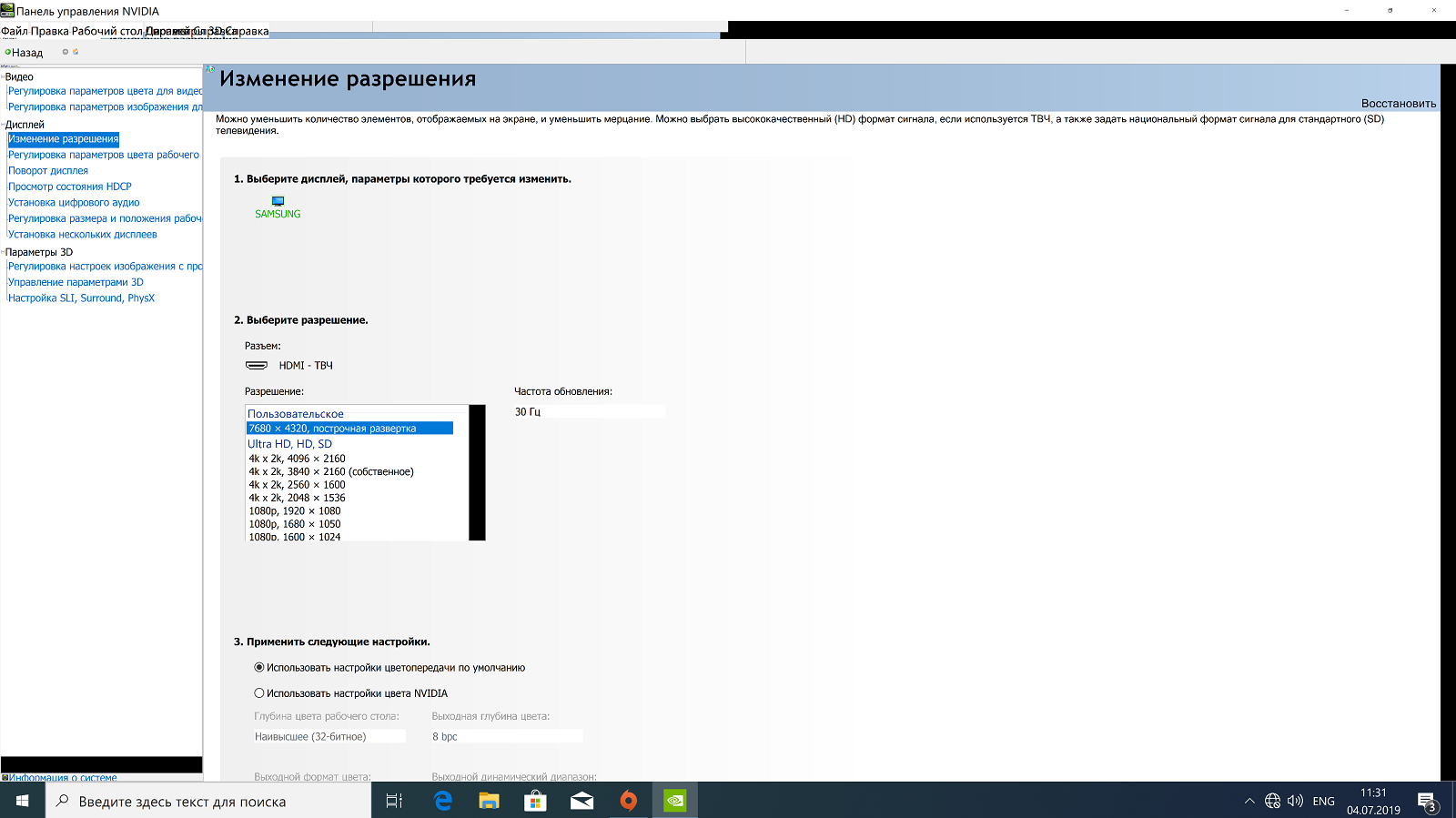Open output color depth 8 bpc dropdown

[x=507, y=736]
